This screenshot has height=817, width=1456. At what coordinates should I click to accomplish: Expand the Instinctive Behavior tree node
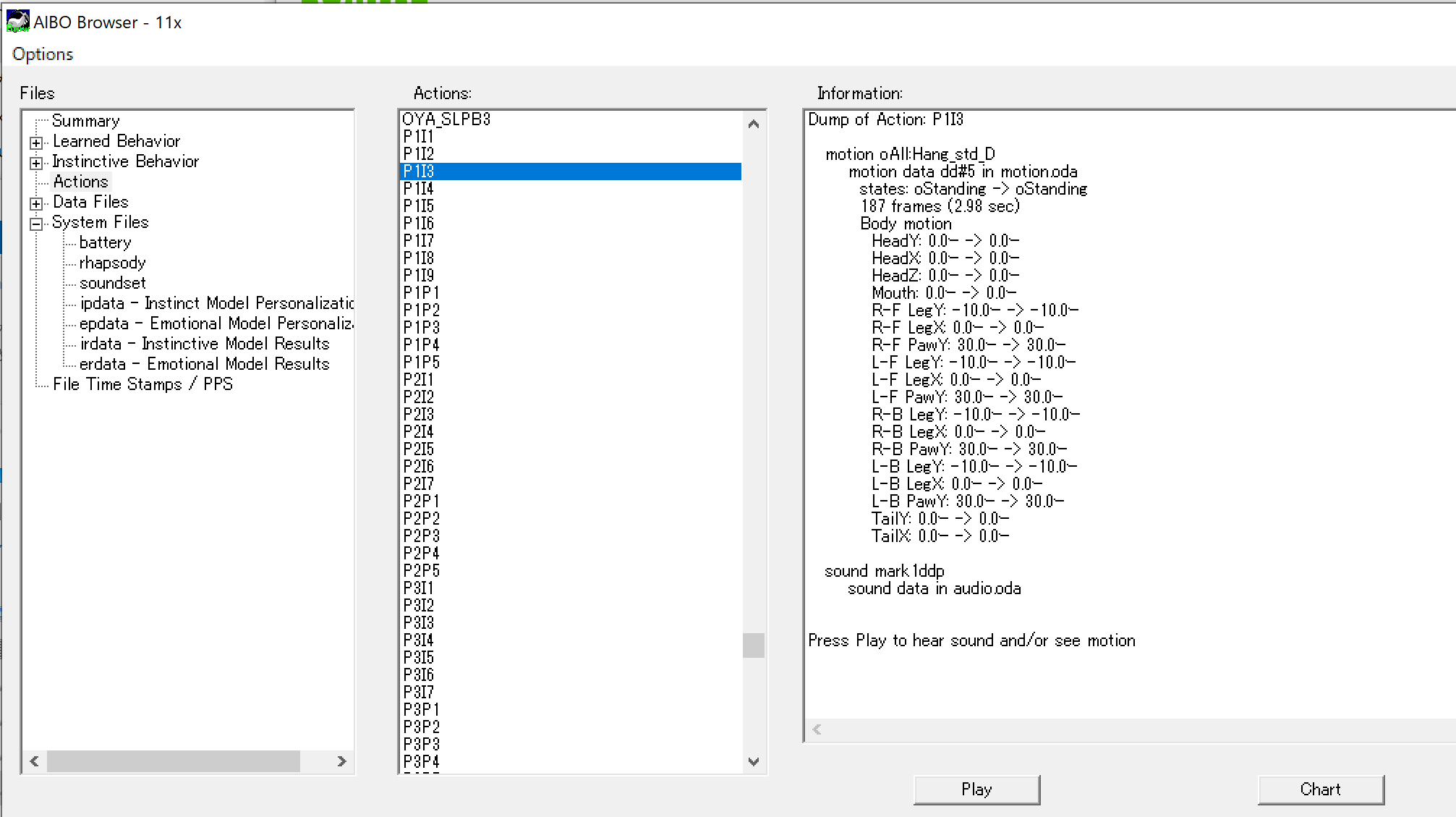[x=36, y=163]
